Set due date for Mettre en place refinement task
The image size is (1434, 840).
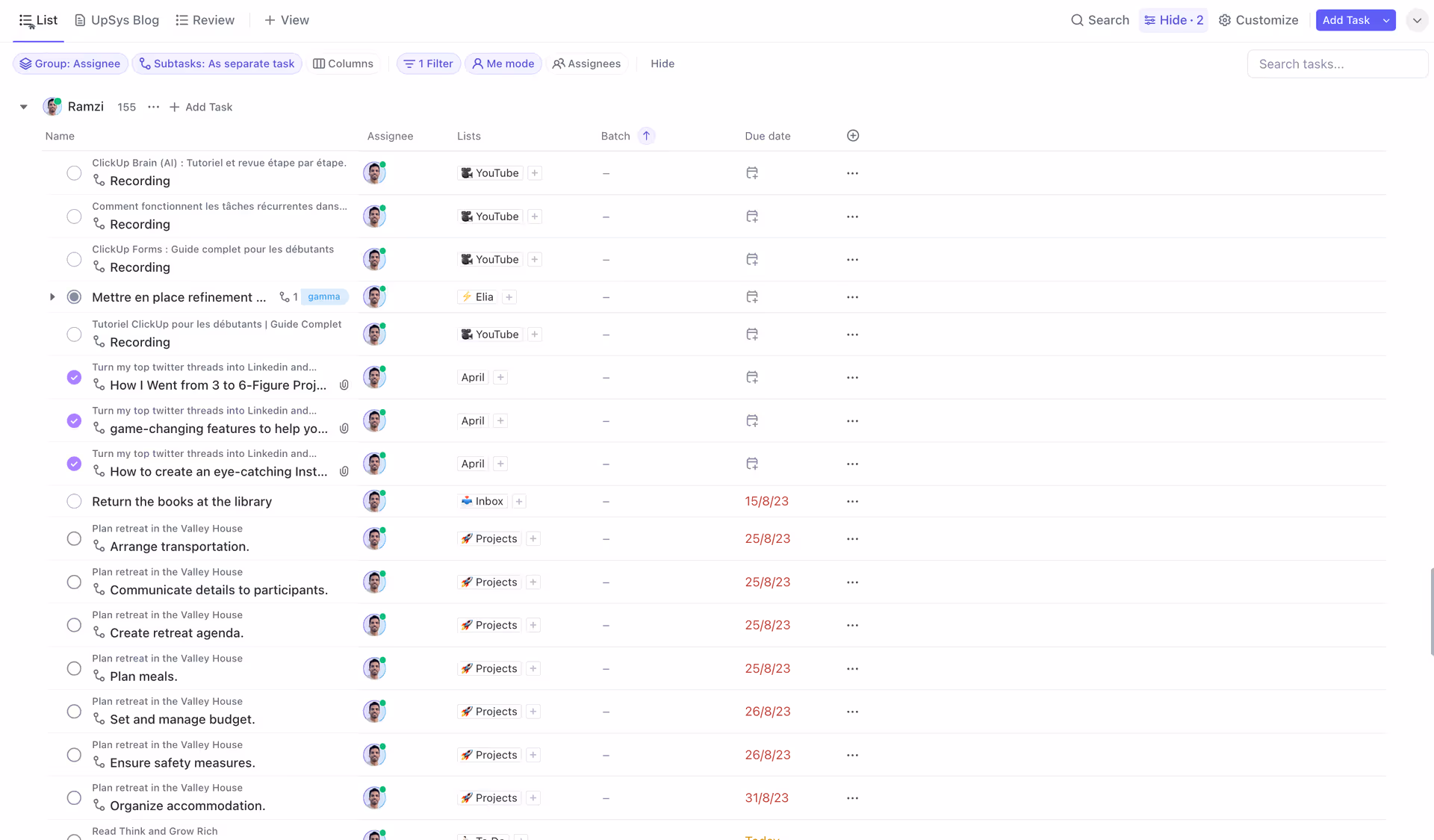point(752,297)
